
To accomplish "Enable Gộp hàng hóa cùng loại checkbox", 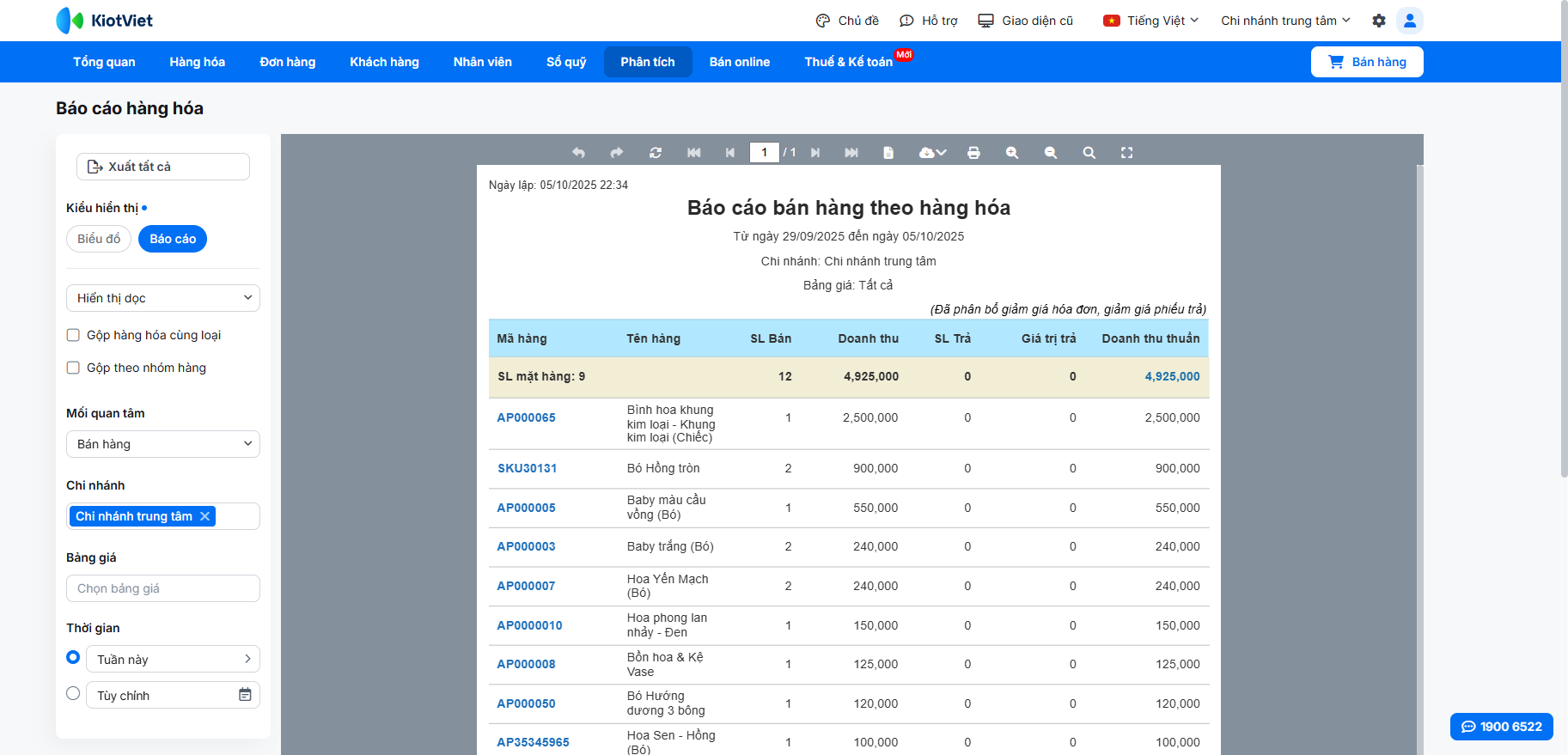I will 74,335.
